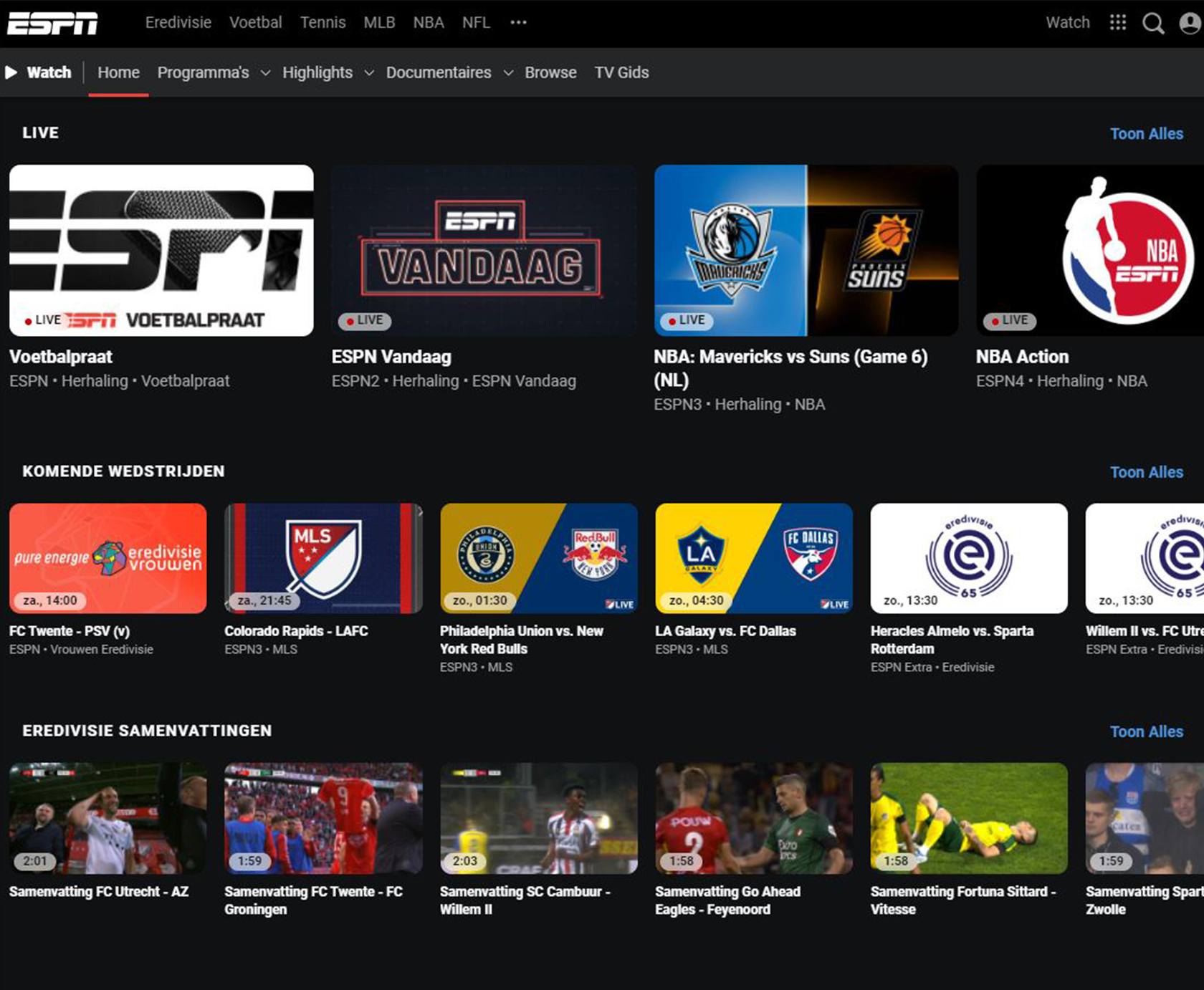Open the Willem II vs FC Utrecht thumbnail

pyautogui.click(x=1145, y=558)
